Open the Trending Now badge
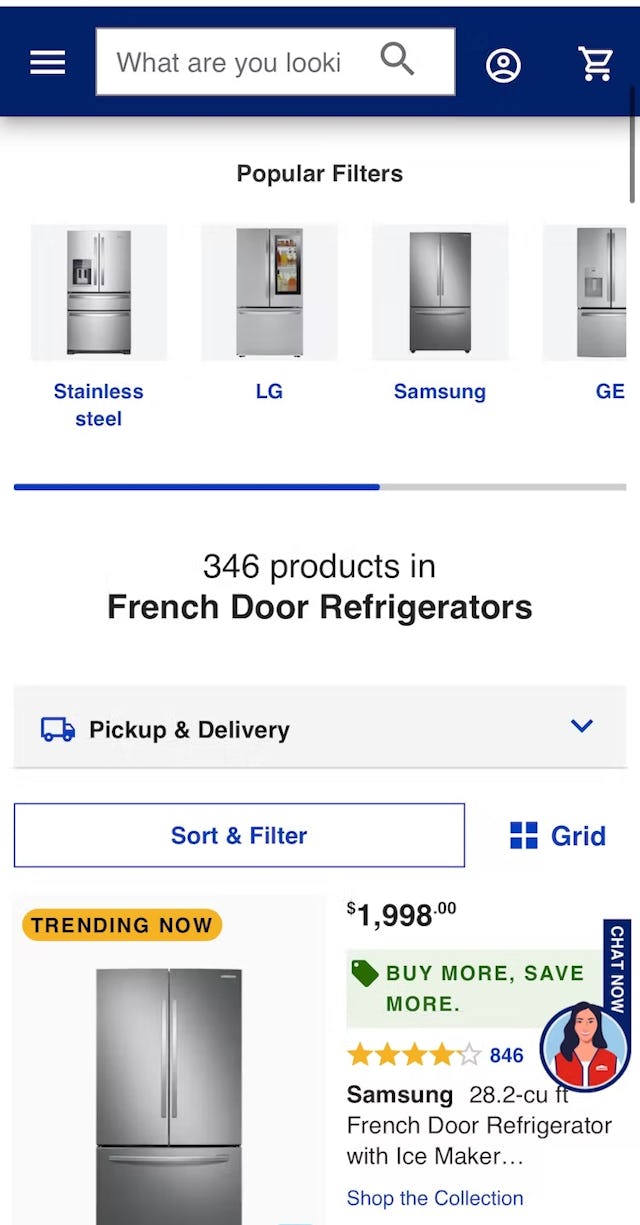The height and width of the screenshot is (1225, 640). (x=120, y=925)
